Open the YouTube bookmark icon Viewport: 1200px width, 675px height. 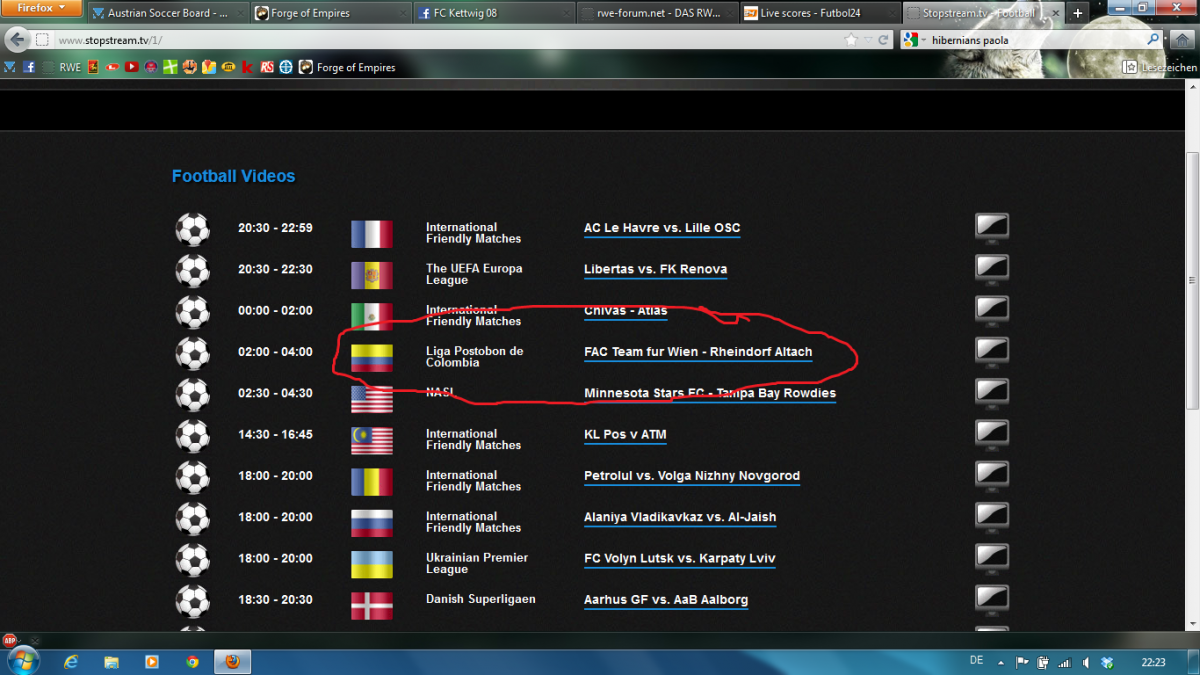tap(132, 67)
